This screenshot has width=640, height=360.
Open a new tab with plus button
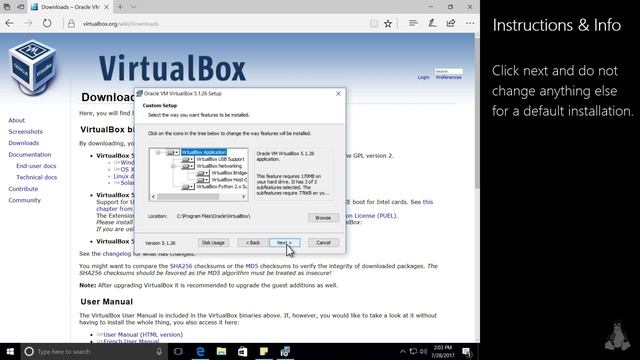coord(120,7)
